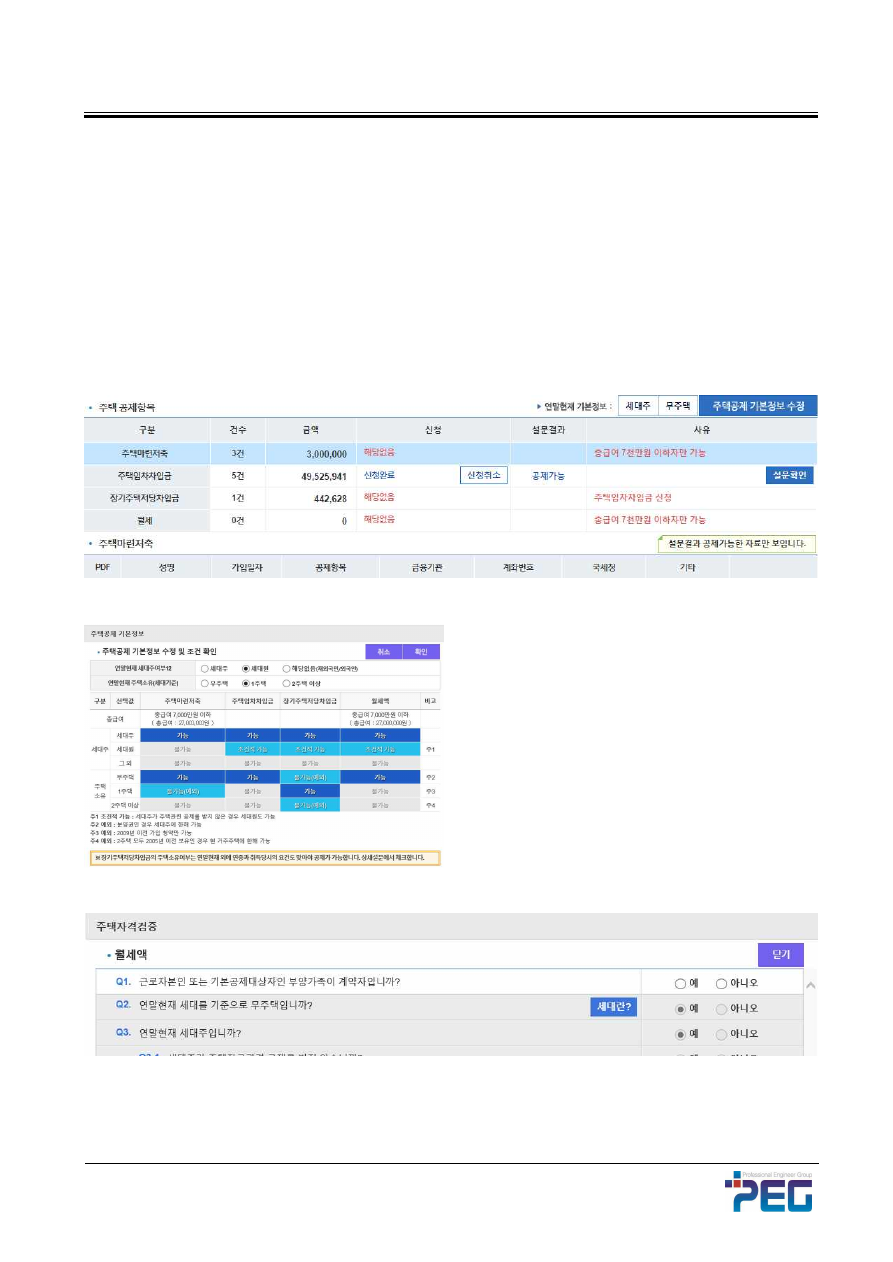Select the 주택마련저축 row
The width and height of the screenshot is (893, 1262).
(x=147, y=453)
